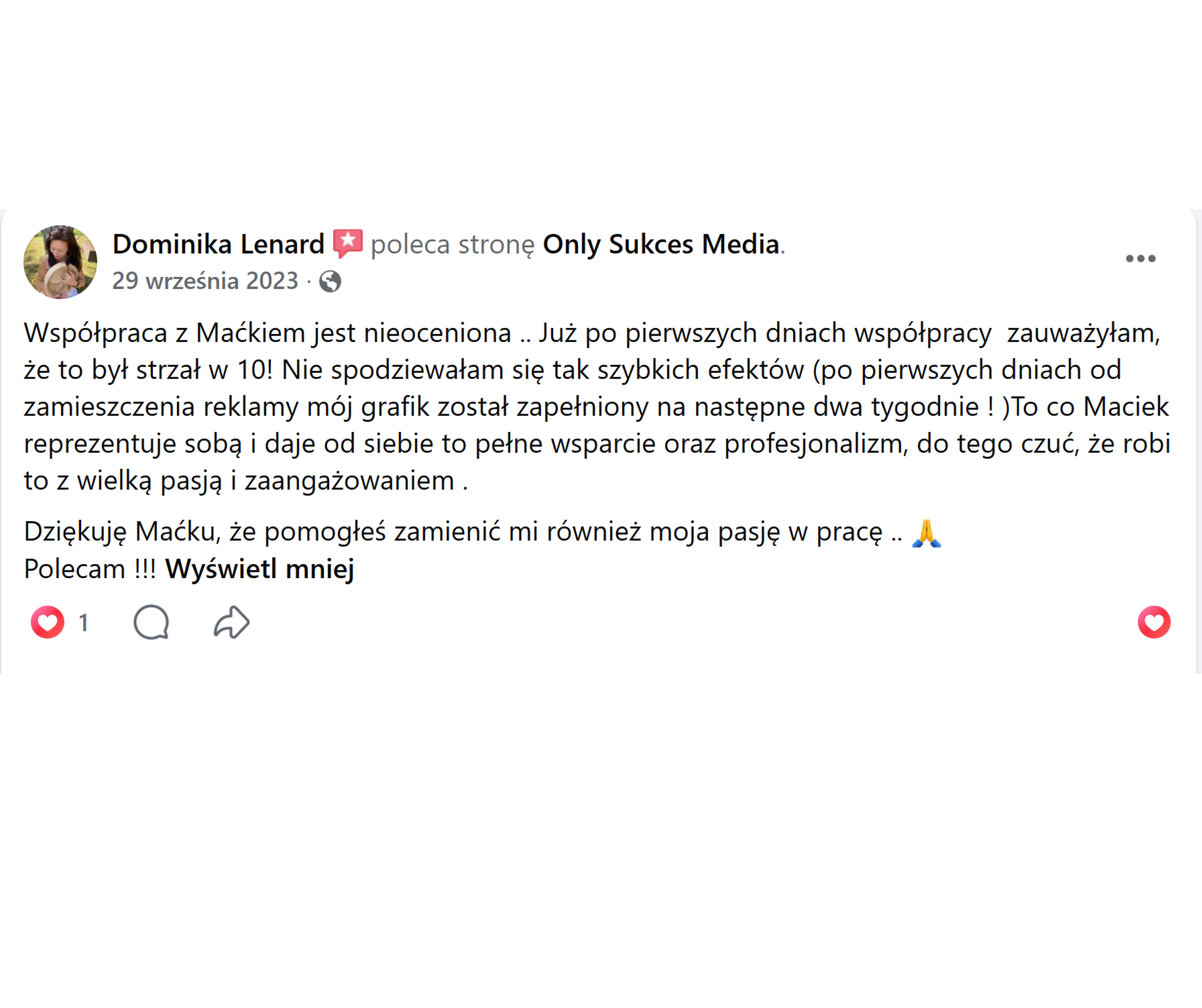This screenshot has width=1202, height=1008.
Task: Collapse the post with Wyświetl mniej
Action: pos(260,569)
